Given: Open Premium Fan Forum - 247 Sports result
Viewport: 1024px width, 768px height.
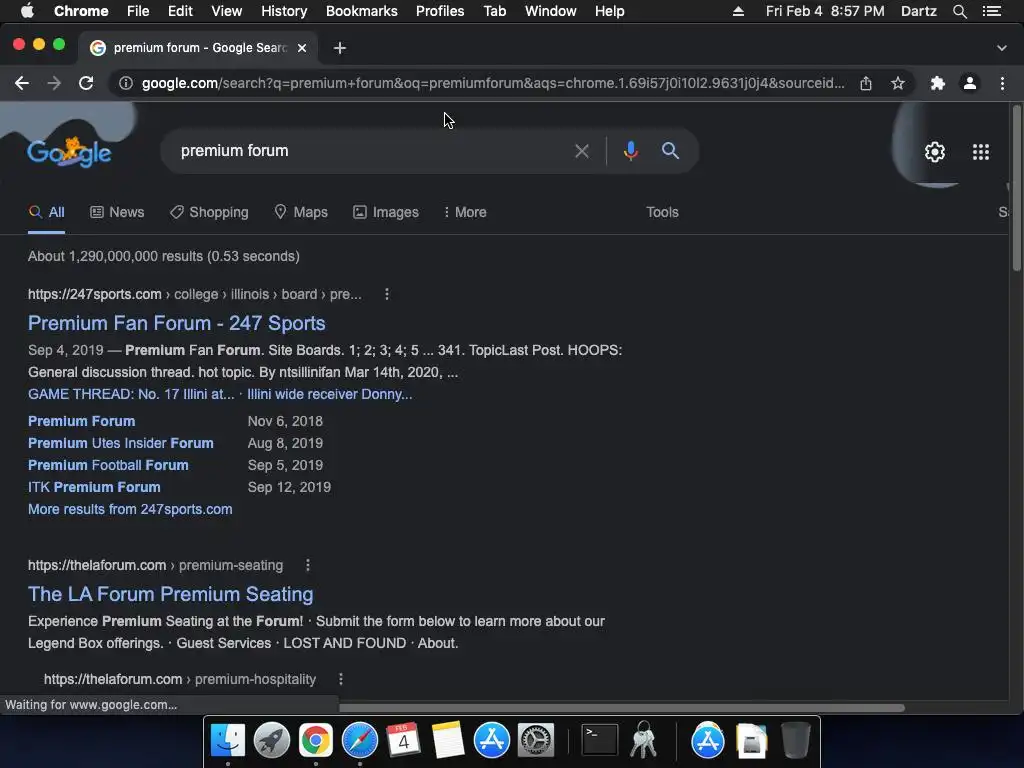Looking at the screenshot, I should (176, 323).
